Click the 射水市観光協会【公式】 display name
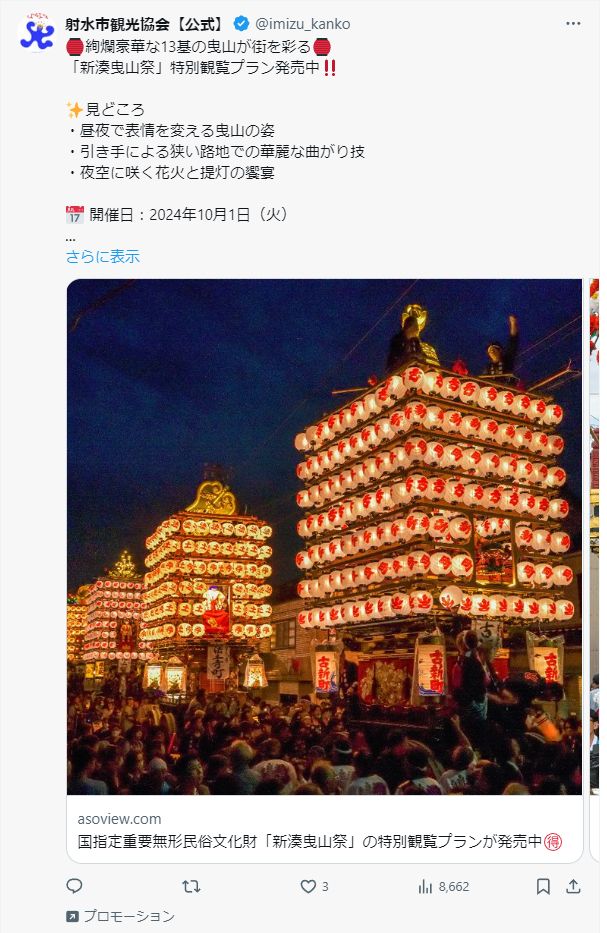This screenshot has height=933, width=607. click(x=147, y=24)
